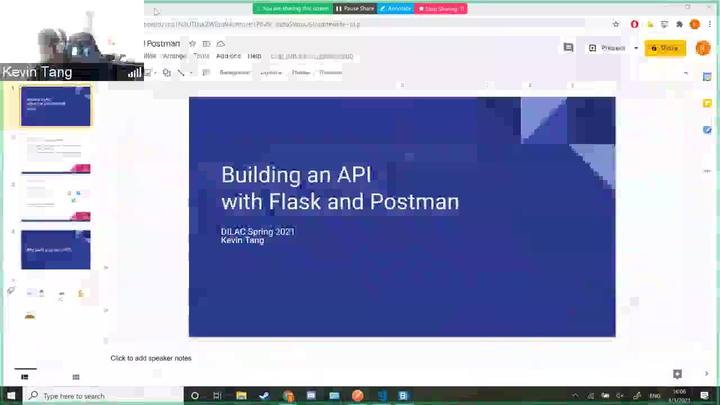
Task: Open the Tasks side panel icon
Action: [707, 130]
